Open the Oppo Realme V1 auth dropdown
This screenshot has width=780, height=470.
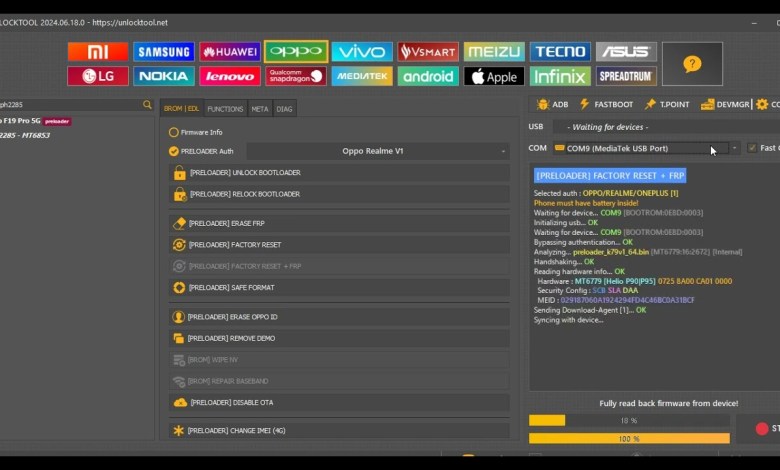coord(378,151)
